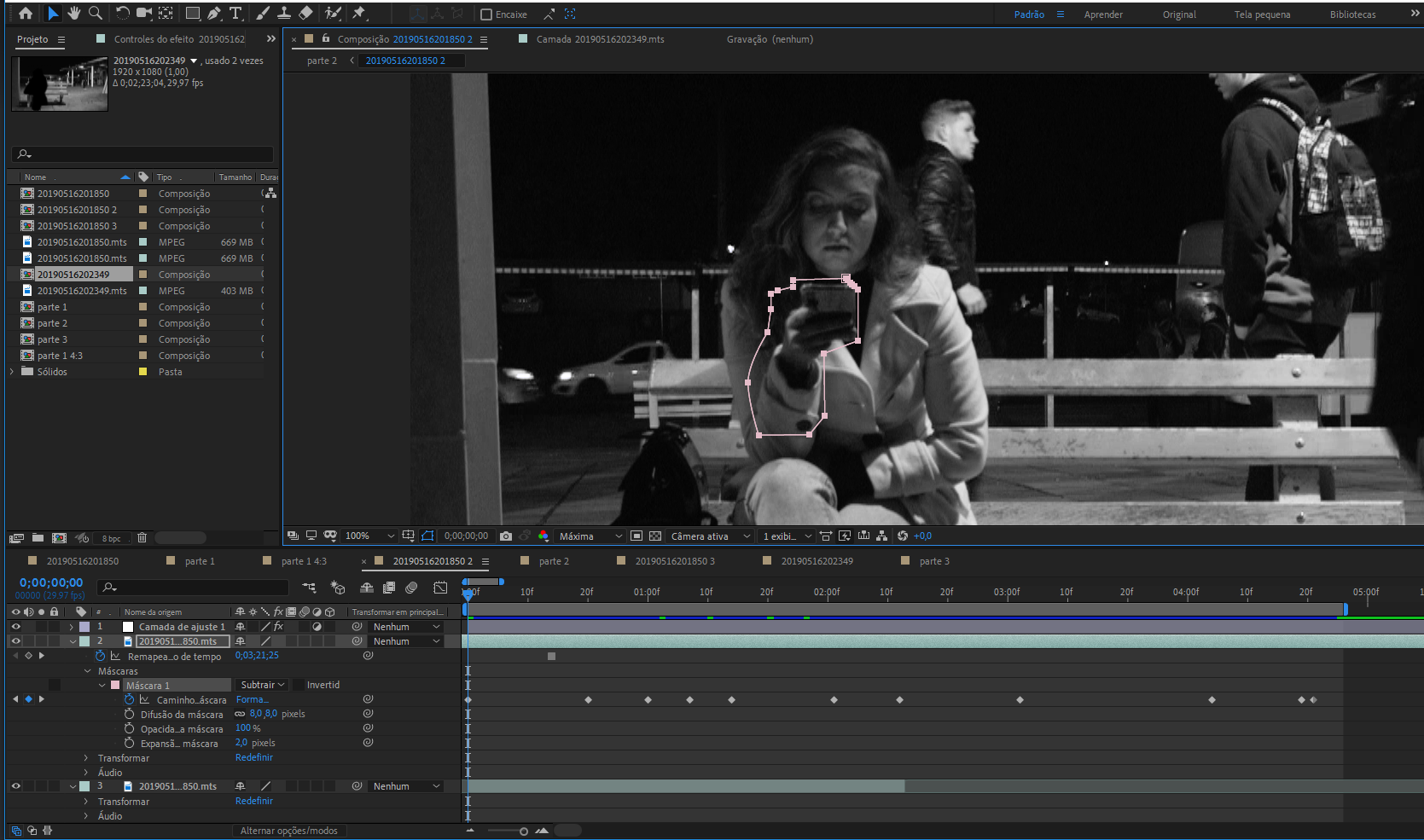1424x840 pixels.
Task: Click the pink Máscara 1 color swatch
Action: pyautogui.click(x=115, y=685)
